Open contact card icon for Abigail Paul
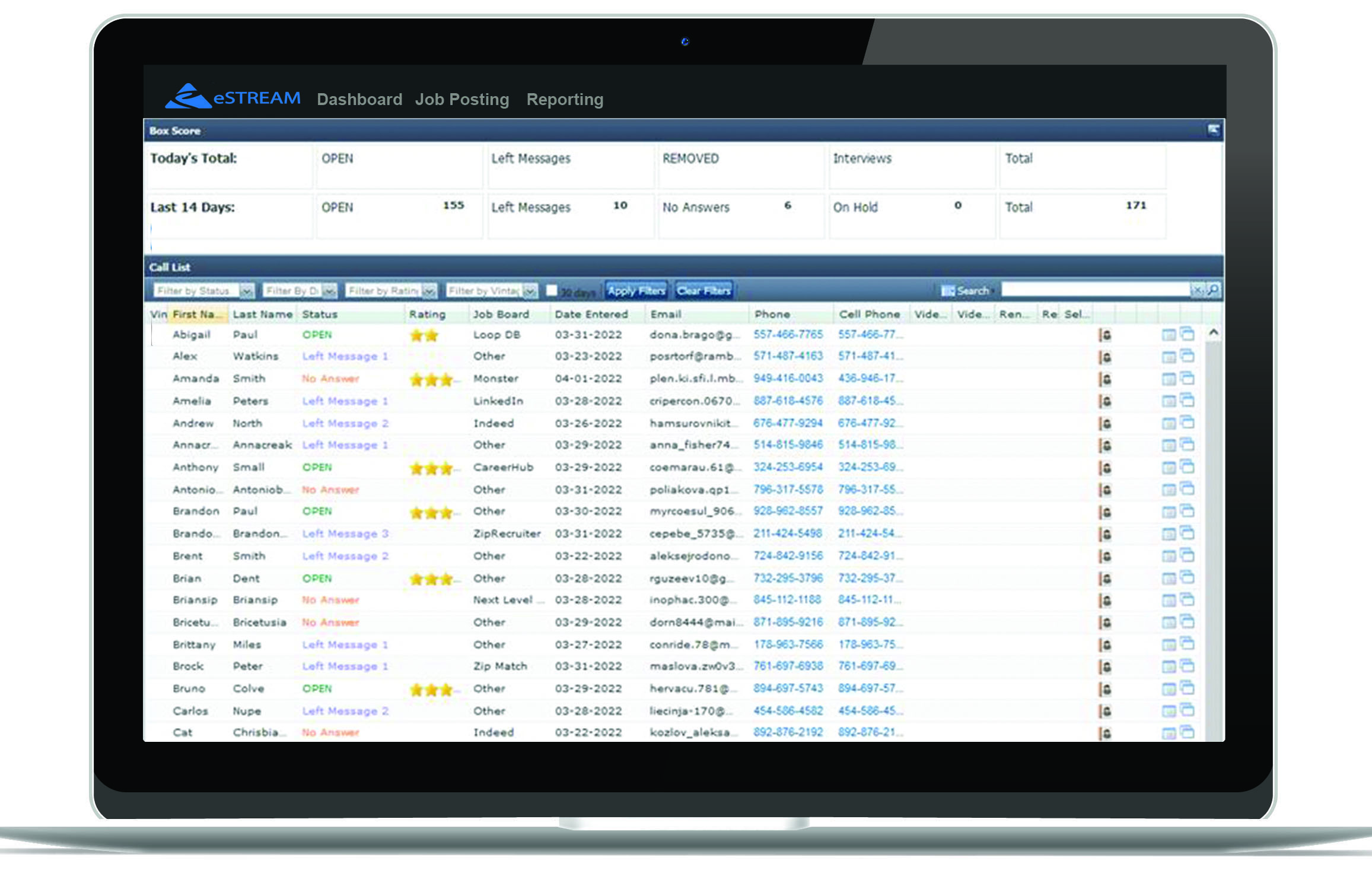 (1104, 335)
